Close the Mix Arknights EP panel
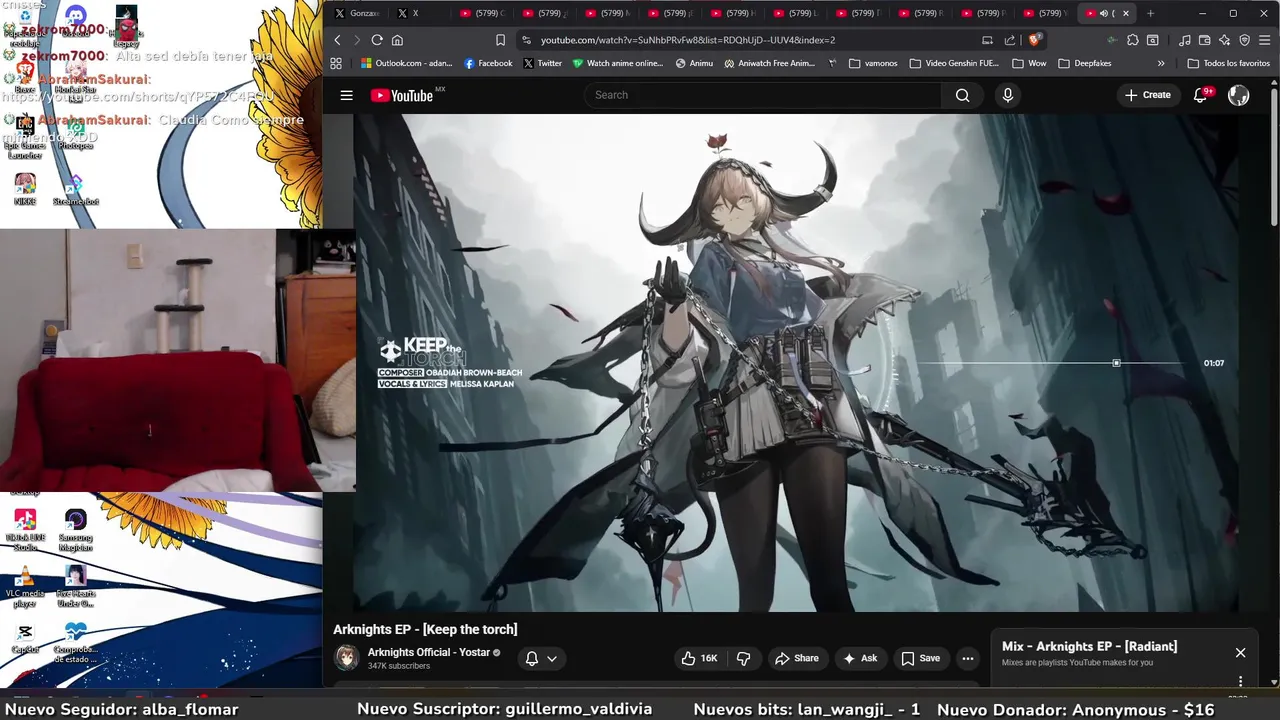The width and height of the screenshot is (1280, 720). [1240, 653]
